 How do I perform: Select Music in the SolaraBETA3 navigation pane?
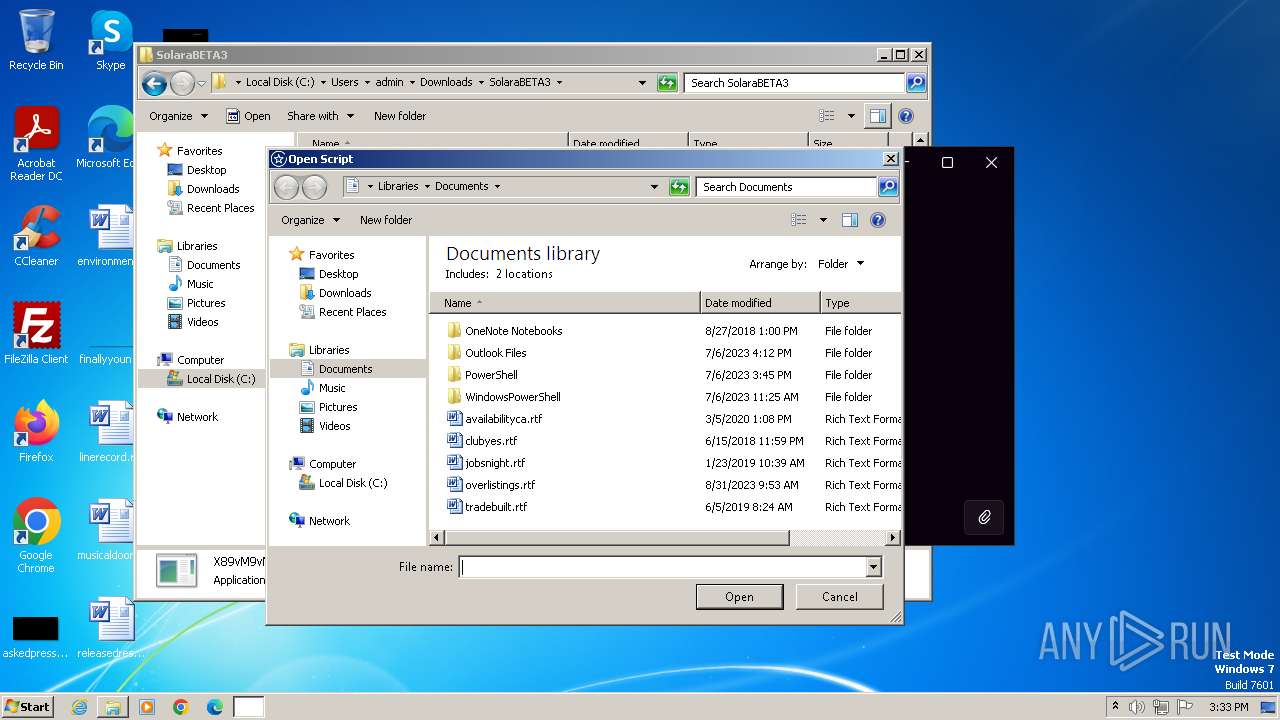tap(190, 284)
